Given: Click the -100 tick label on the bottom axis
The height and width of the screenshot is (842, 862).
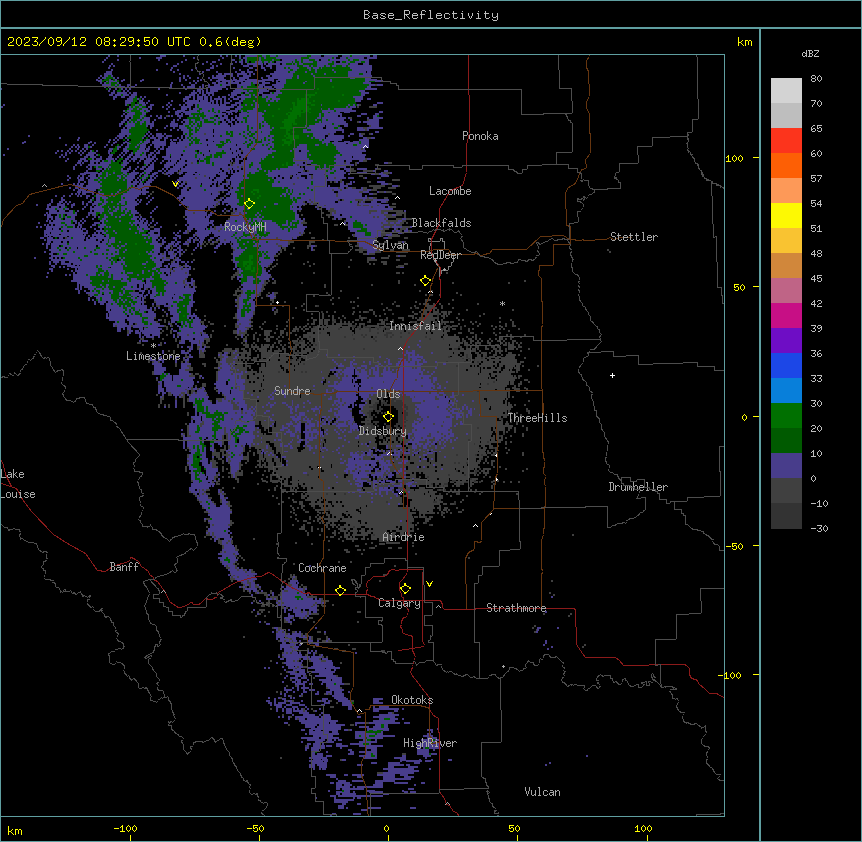Looking at the screenshot, I should point(125,828).
